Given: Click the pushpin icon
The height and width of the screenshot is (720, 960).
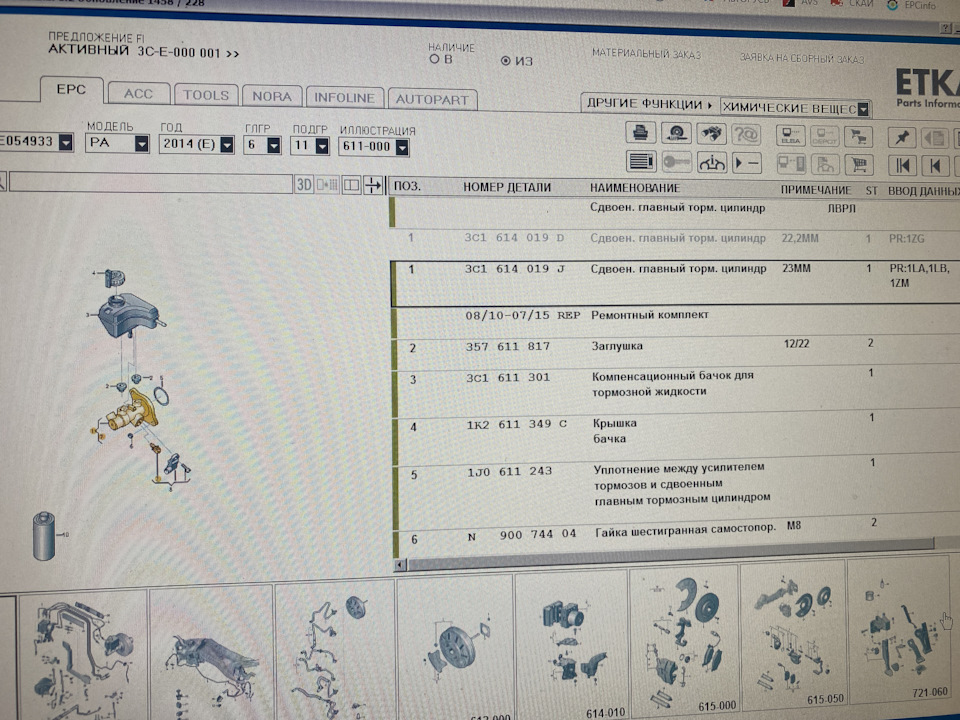Looking at the screenshot, I should tap(902, 137).
